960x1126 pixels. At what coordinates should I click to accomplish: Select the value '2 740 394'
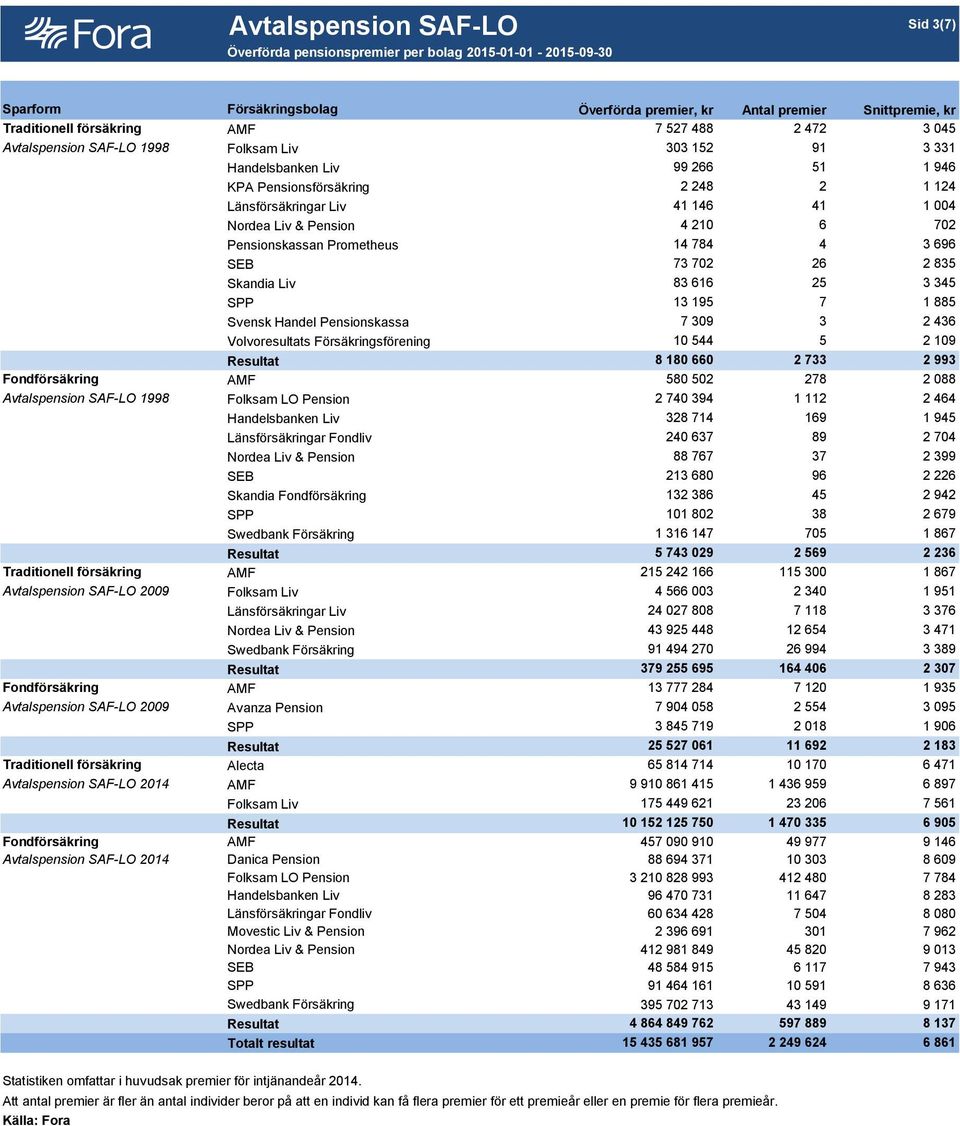(684, 399)
